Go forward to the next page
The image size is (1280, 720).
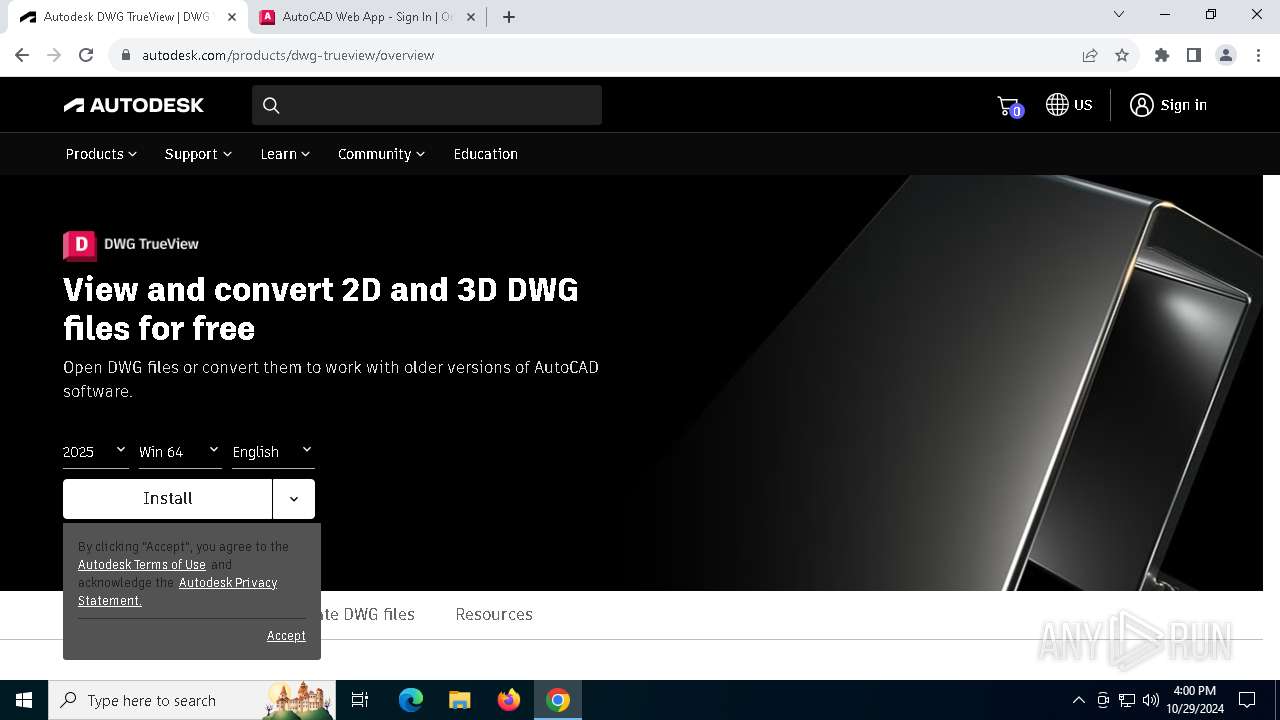[54, 55]
